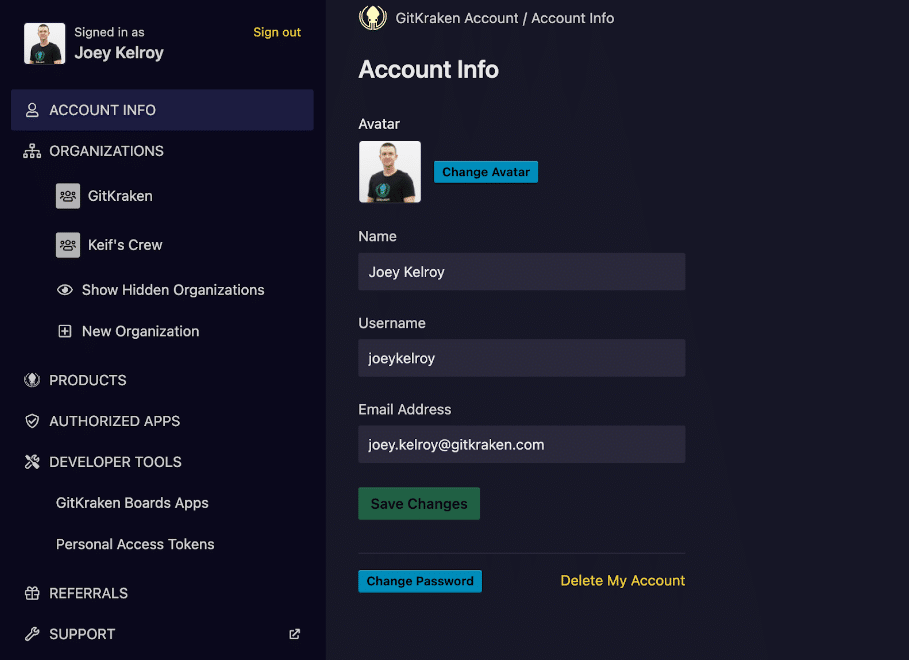Viewport: 909px width, 660px height.
Task: Click into the Username input field
Action: pyautogui.click(x=521, y=358)
